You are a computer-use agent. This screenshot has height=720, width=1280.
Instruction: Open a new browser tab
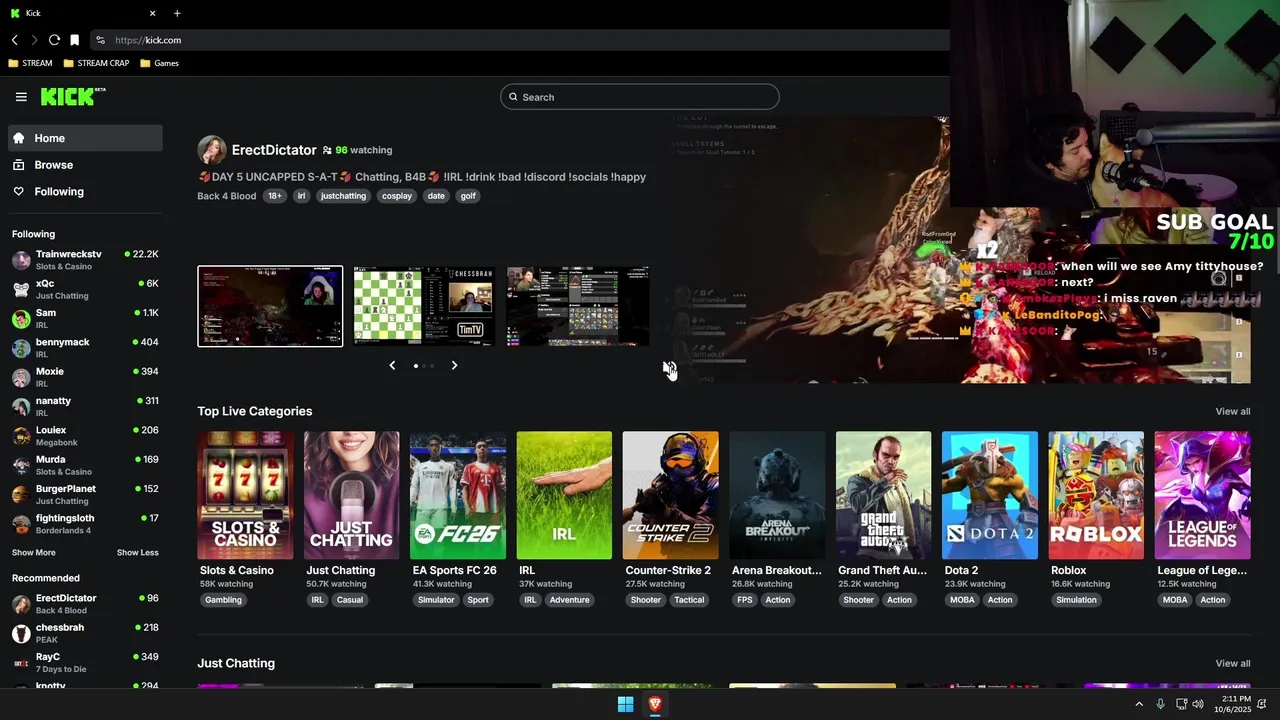(x=177, y=13)
